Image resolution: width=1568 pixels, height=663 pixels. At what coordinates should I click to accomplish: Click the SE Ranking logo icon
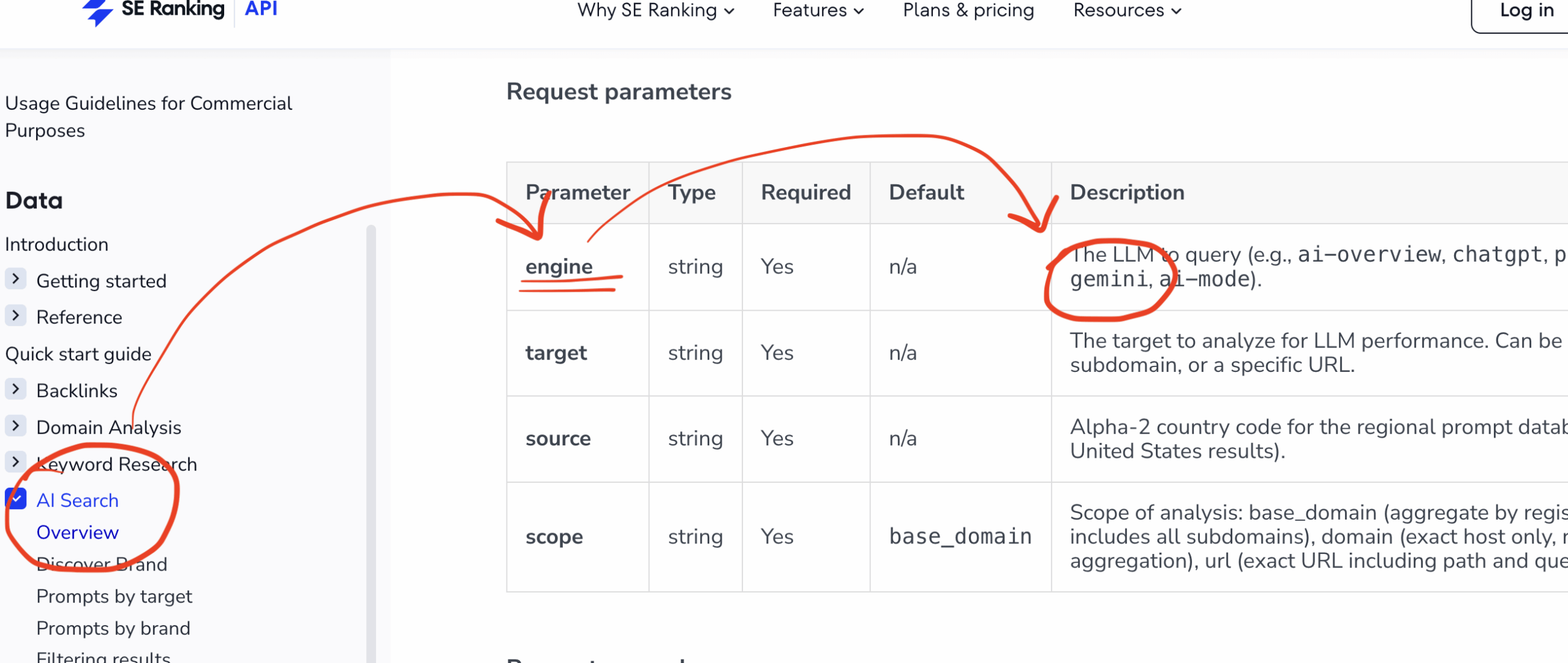click(x=98, y=11)
